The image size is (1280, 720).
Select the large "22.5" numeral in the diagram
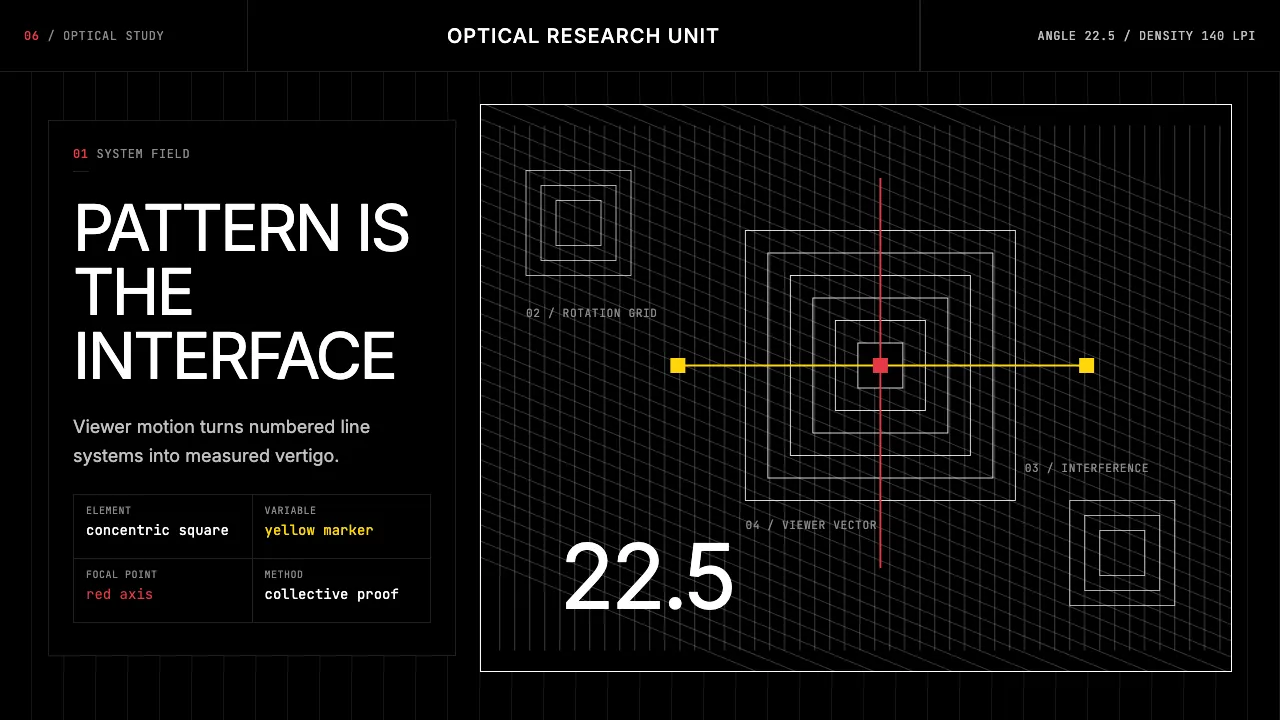(x=648, y=578)
